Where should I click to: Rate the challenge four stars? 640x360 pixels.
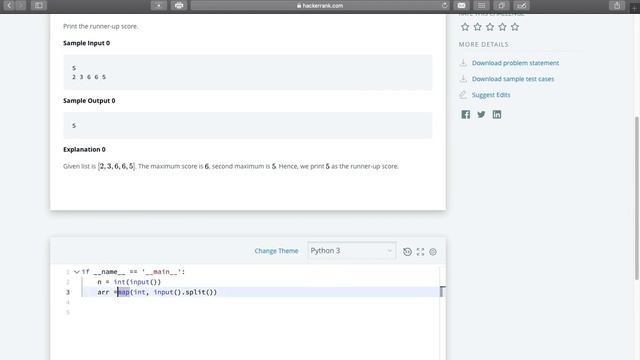pos(502,27)
